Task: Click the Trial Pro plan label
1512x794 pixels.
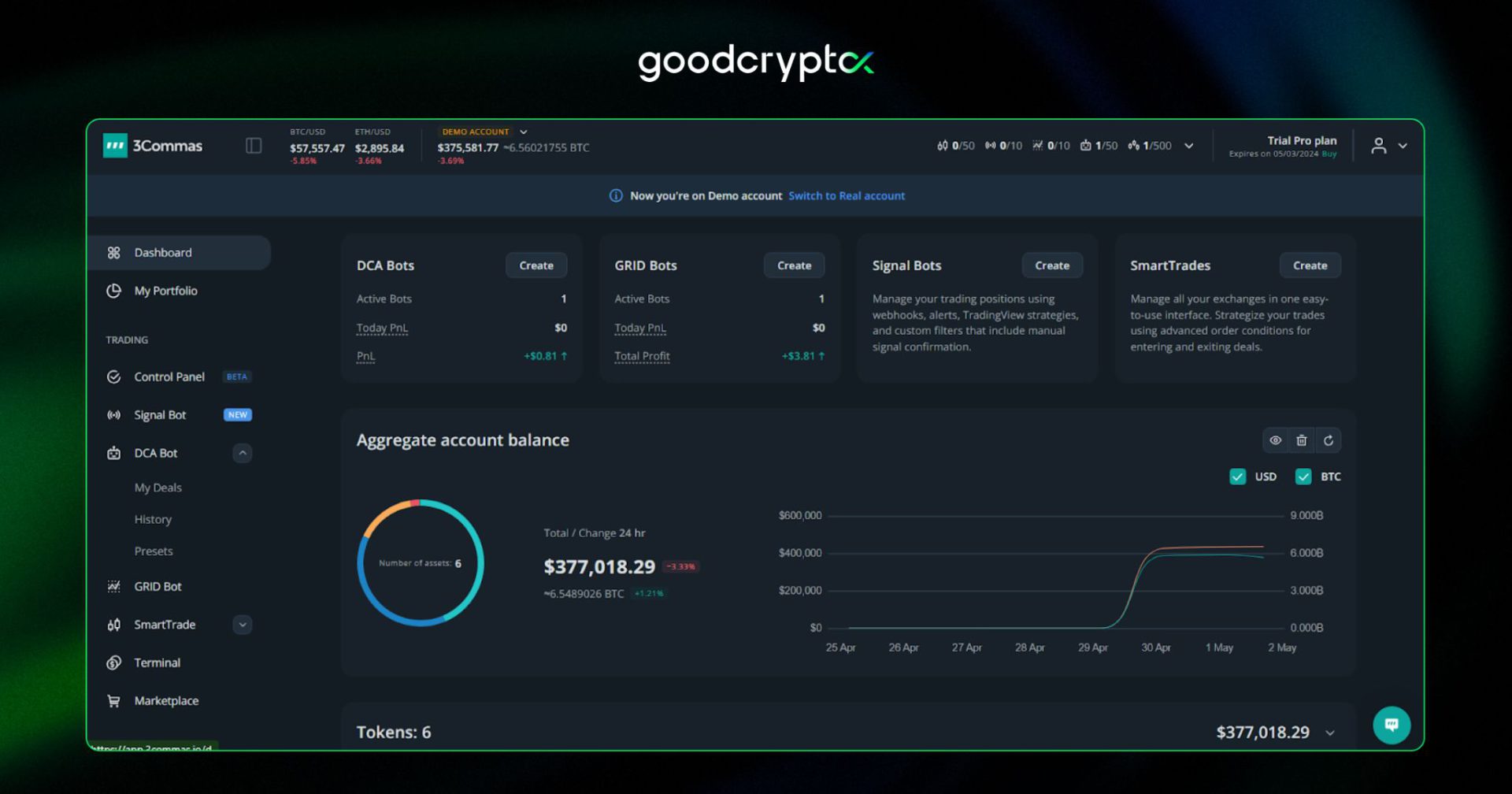Action: pos(1302,140)
